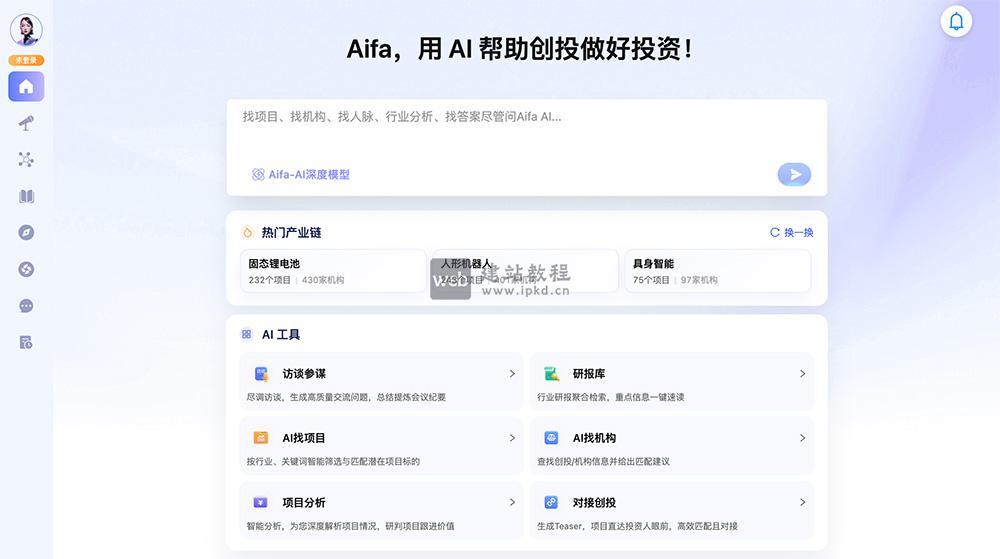Screen dimensions: 1000x559
Task: Click description starting 智能分析，为您深度解析
Action: click(351, 526)
